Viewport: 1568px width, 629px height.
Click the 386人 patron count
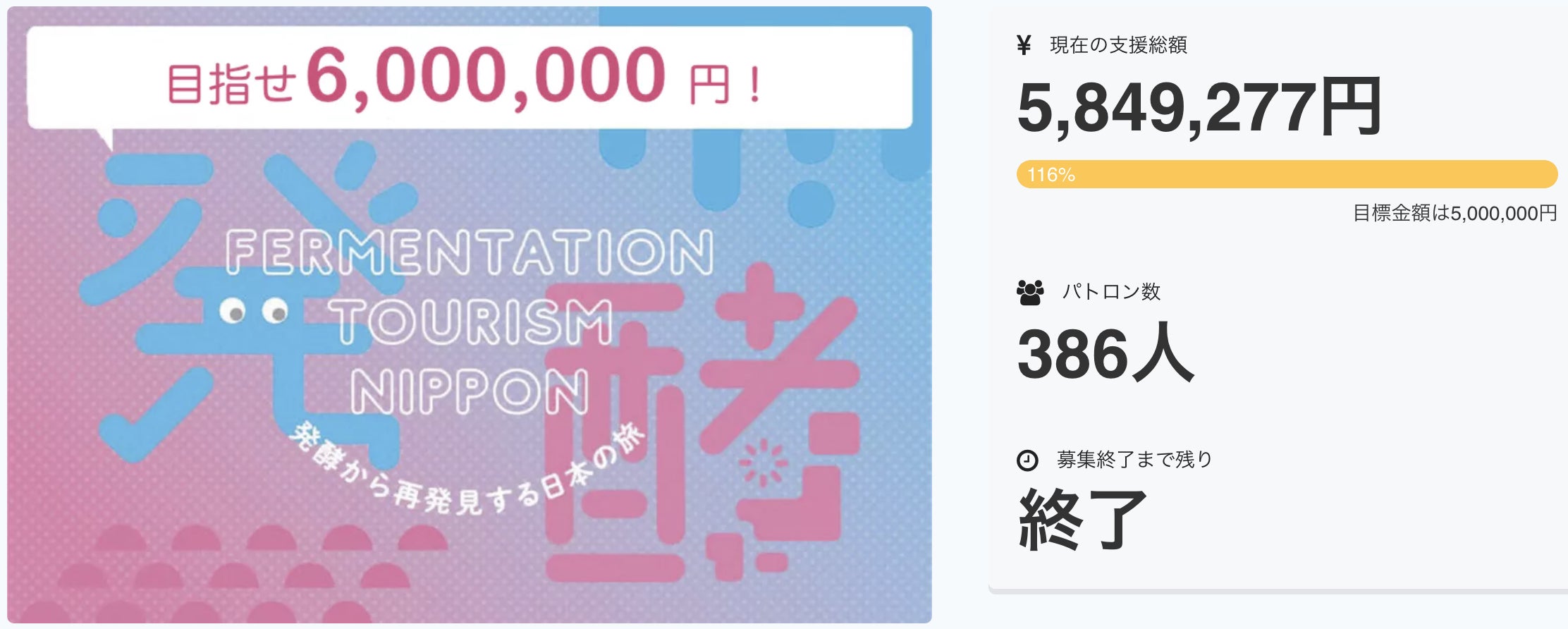[x=1105, y=353]
